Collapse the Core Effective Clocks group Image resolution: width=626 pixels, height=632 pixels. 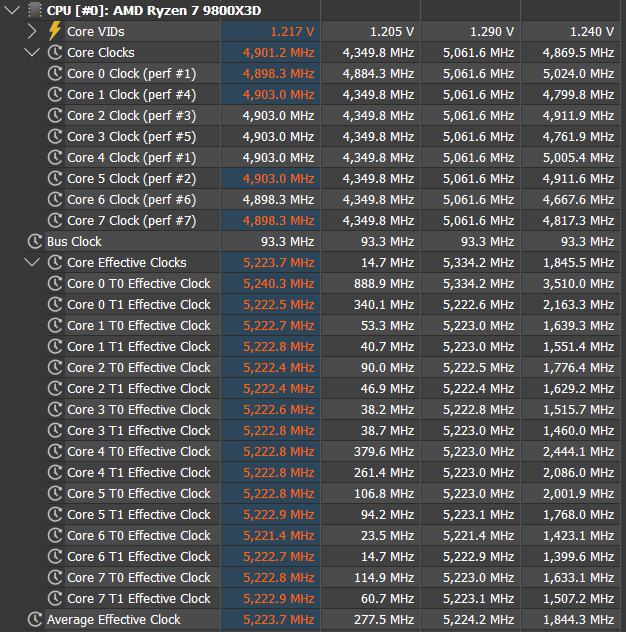pyautogui.click(x=32, y=262)
